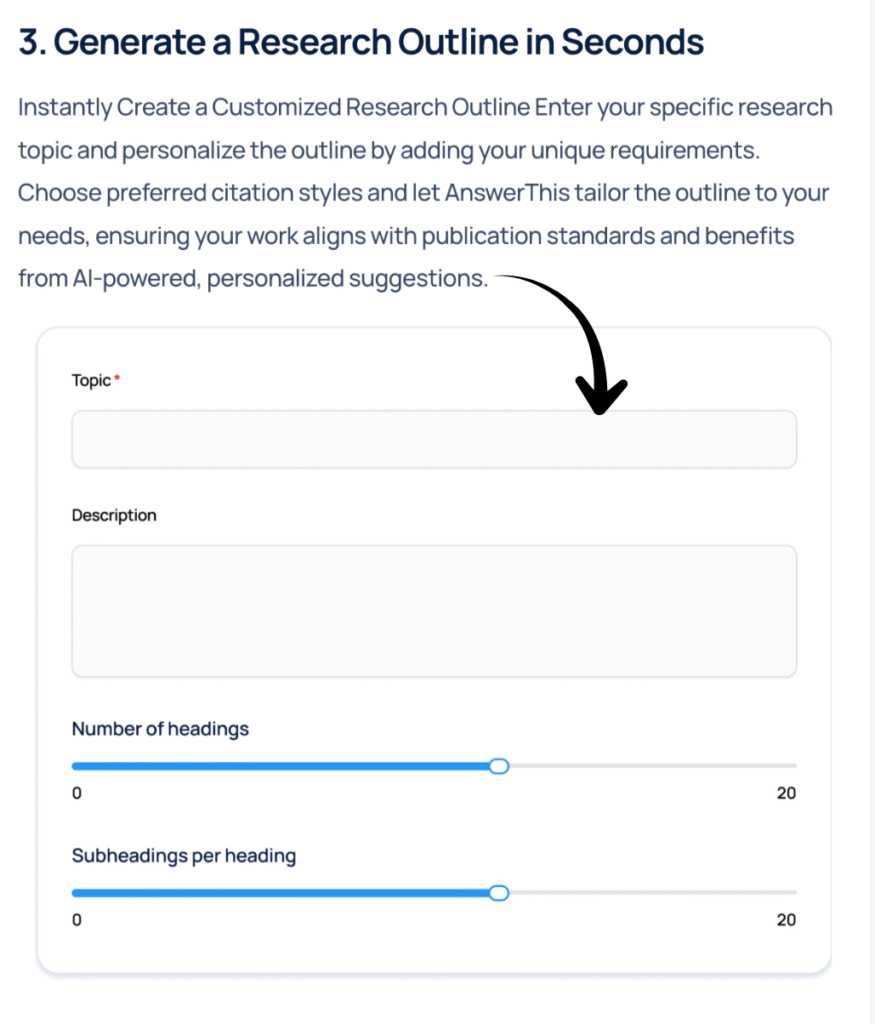Click the 0 minimum label under the headings slider

coord(77,794)
